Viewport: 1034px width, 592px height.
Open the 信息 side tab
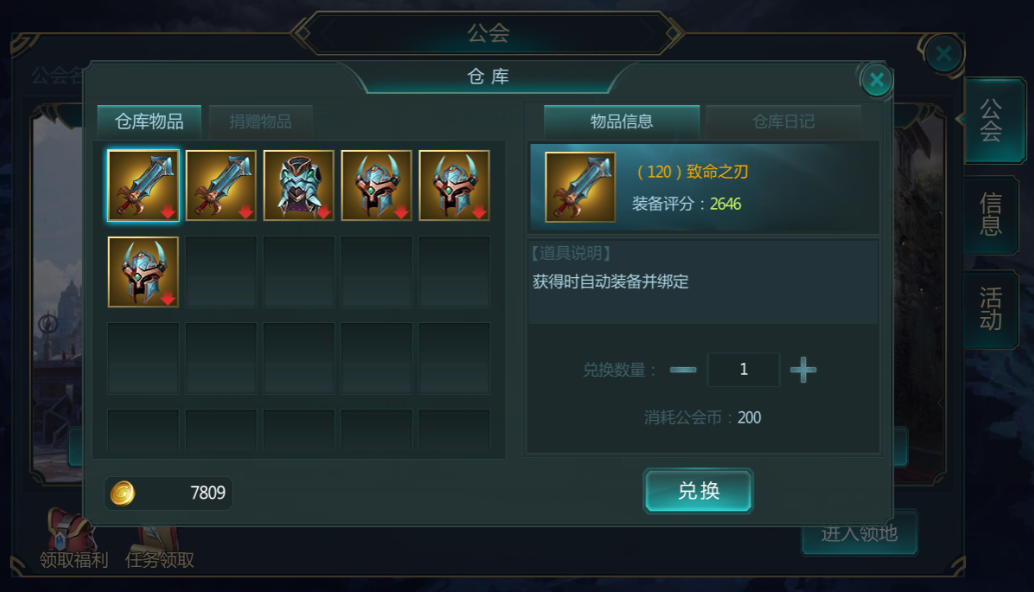tap(990, 215)
